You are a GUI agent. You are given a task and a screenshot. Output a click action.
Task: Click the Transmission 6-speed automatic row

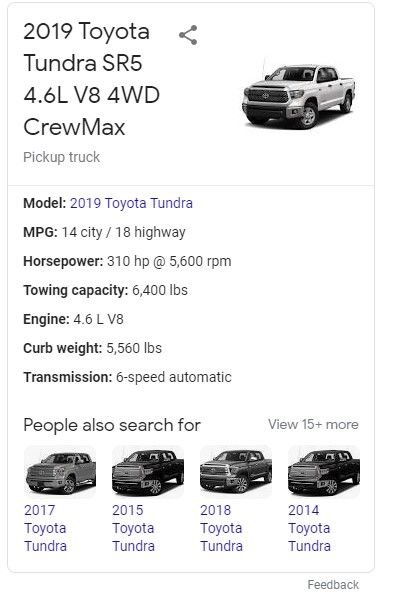click(x=128, y=377)
